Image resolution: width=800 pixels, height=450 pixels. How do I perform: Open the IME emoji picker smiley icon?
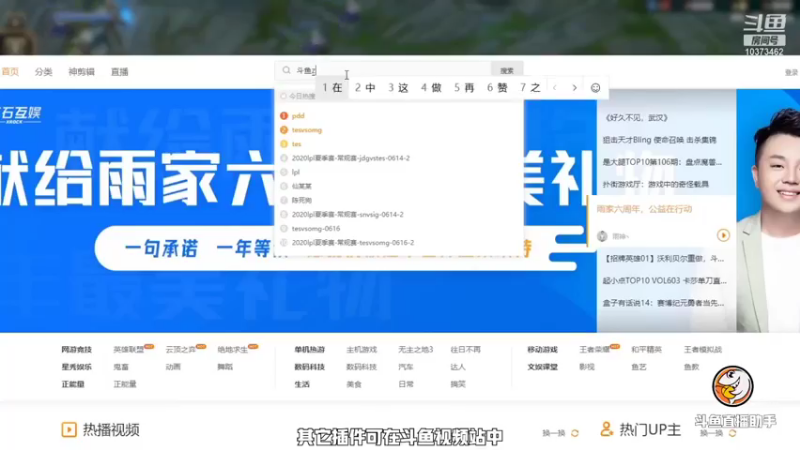[x=595, y=88]
